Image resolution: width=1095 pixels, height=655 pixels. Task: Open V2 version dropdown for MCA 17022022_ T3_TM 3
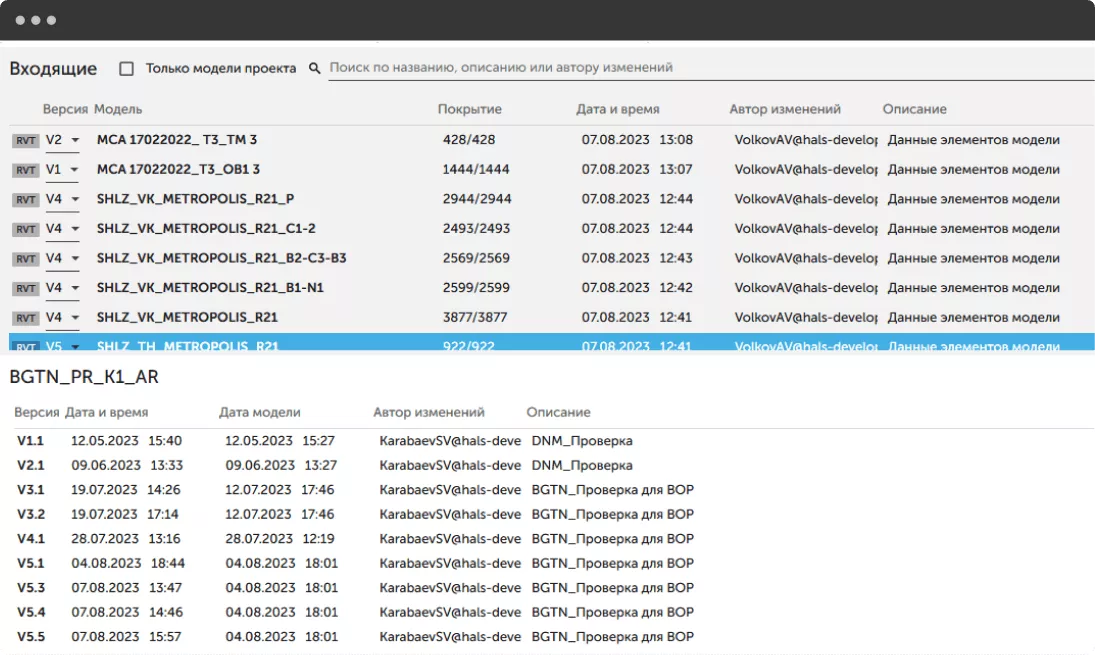click(x=73, y=141)
